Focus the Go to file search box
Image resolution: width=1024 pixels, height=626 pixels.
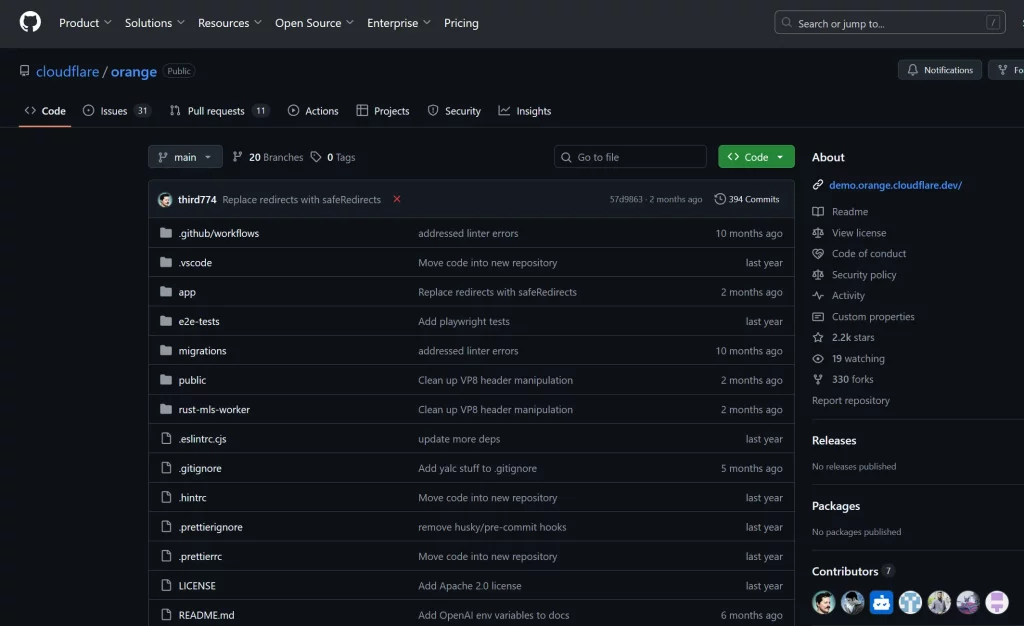click(x=630, y=157)
